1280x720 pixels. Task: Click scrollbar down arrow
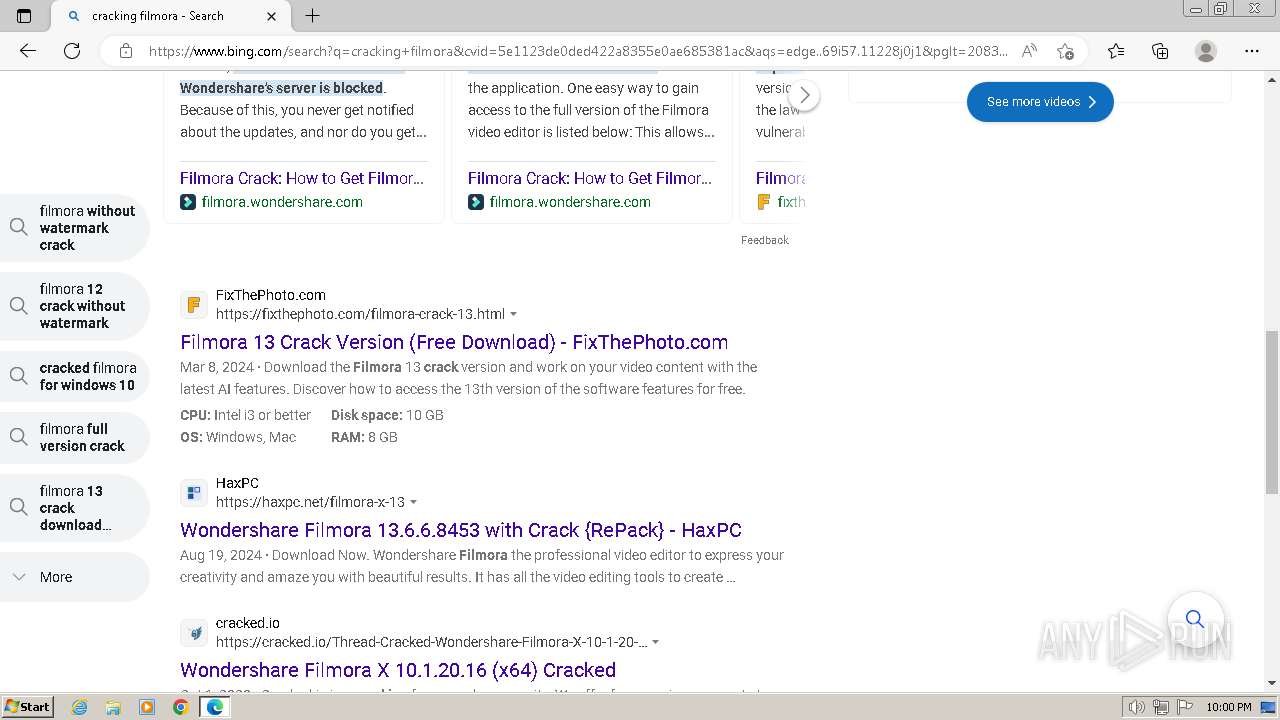pyautogui.click(x=1272, y=683)
